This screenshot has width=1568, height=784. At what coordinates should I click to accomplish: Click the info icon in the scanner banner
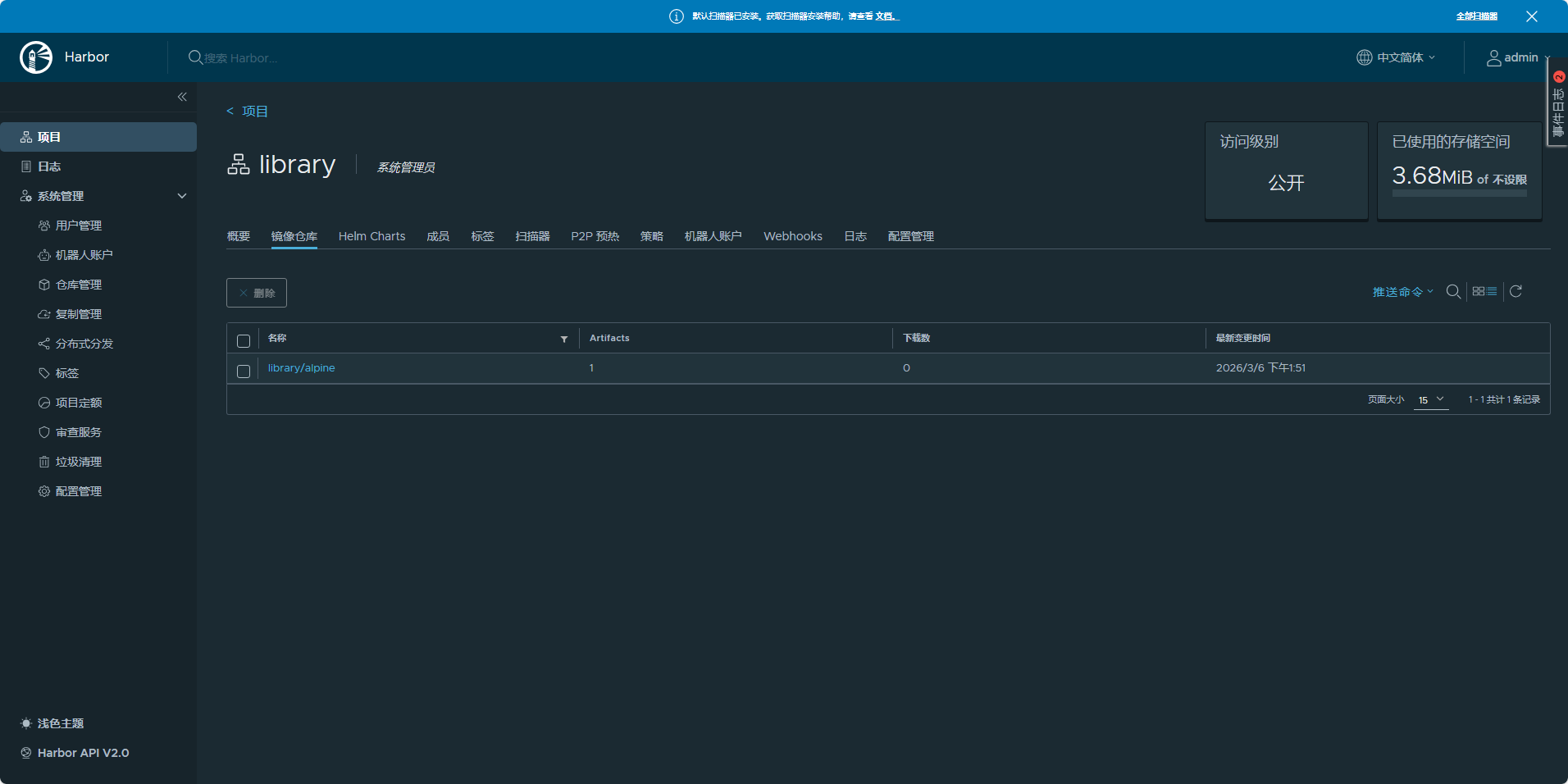coord(677,16)
